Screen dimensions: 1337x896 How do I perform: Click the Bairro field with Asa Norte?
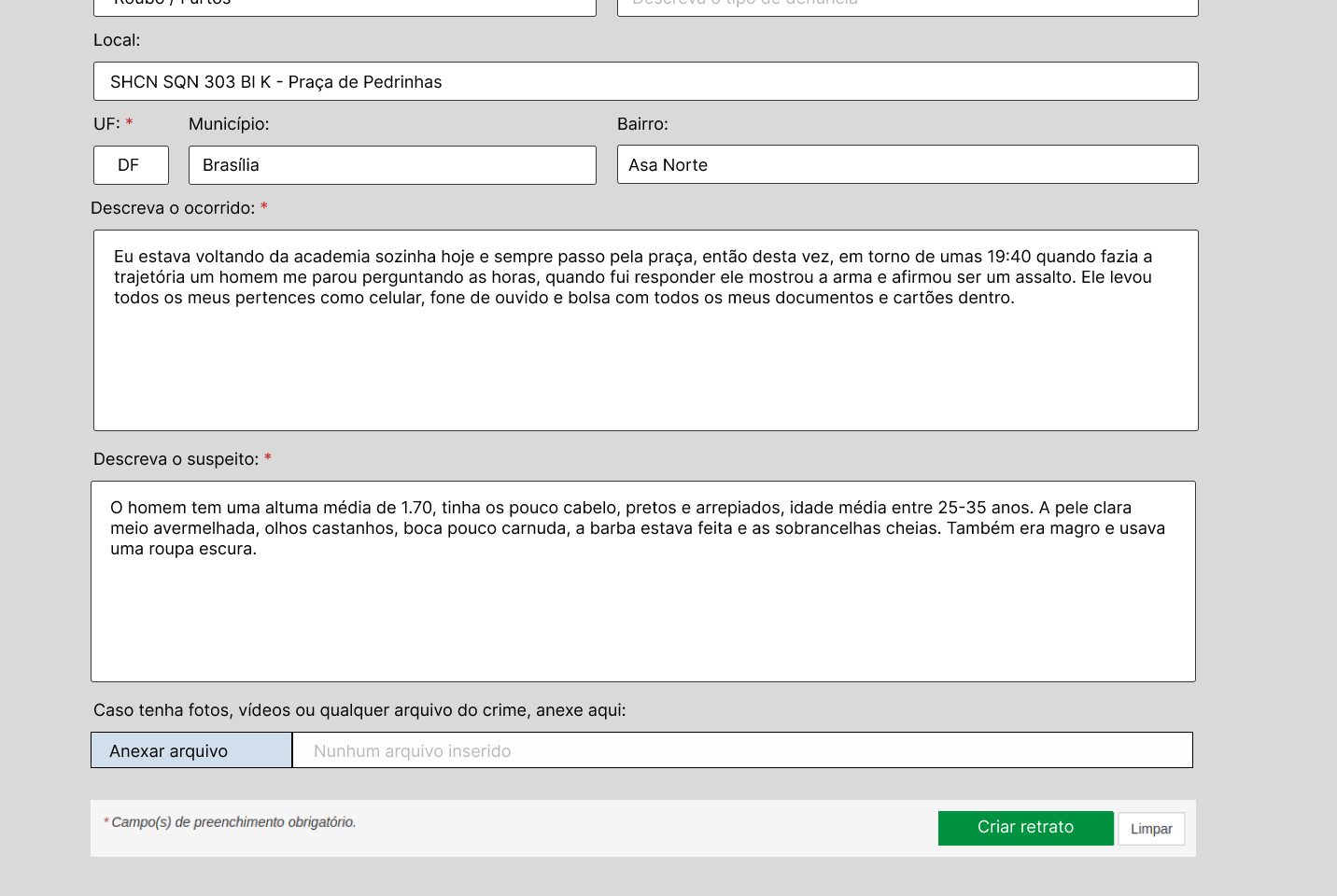pyautogui.click(x=908, y=164)
